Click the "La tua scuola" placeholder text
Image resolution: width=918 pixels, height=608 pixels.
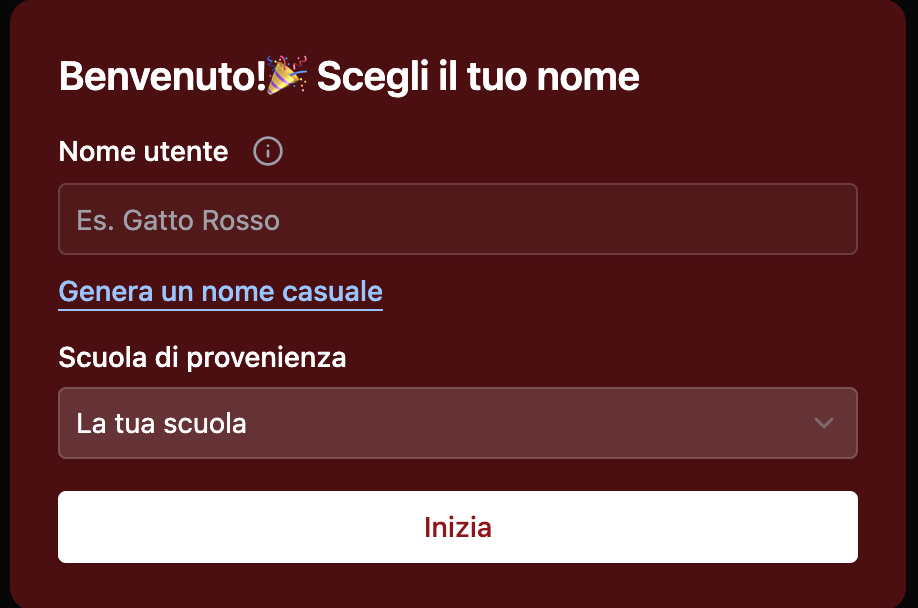[x=161, y=423]
